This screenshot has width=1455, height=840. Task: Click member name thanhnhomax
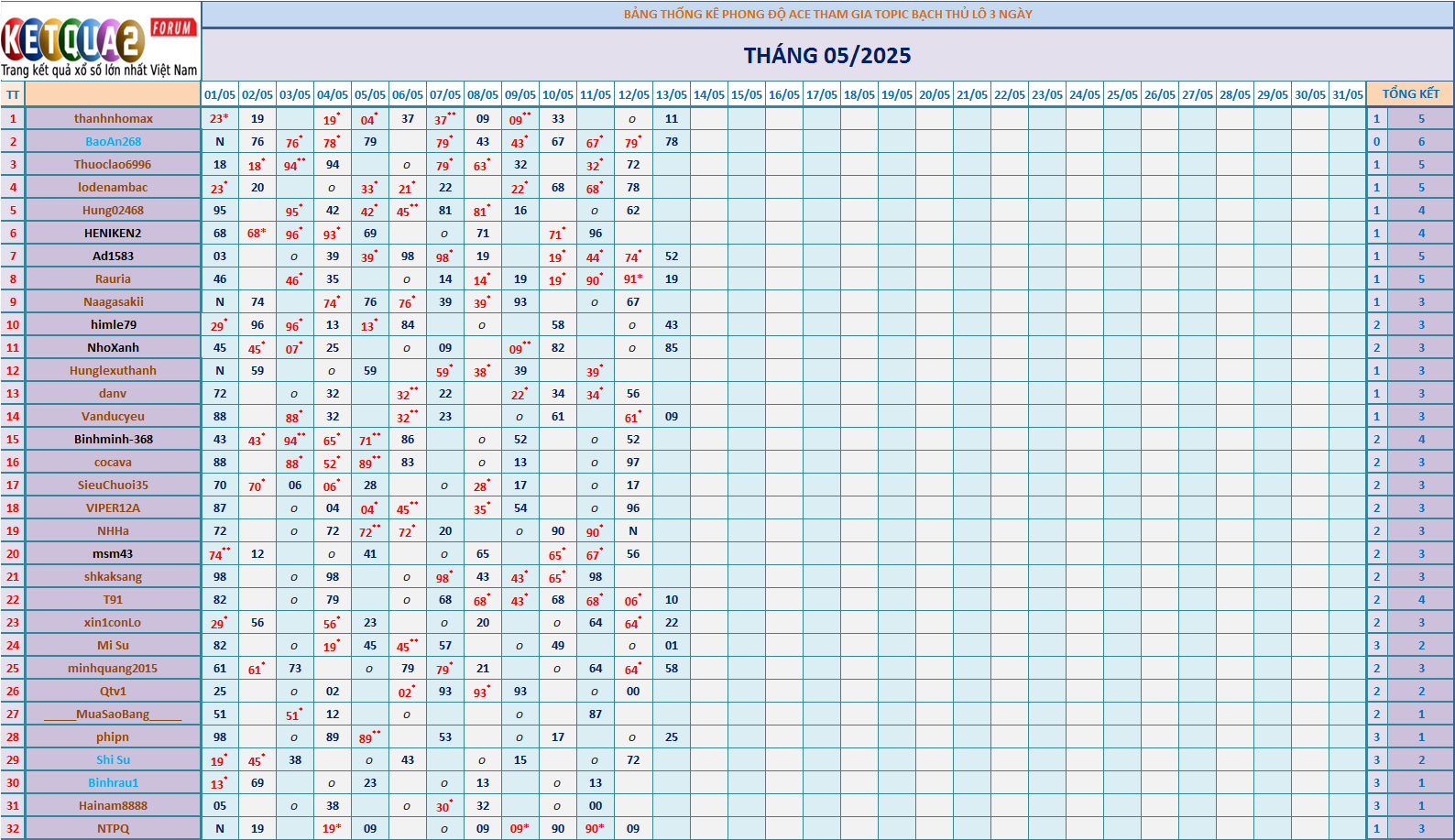tap(114, 118)
